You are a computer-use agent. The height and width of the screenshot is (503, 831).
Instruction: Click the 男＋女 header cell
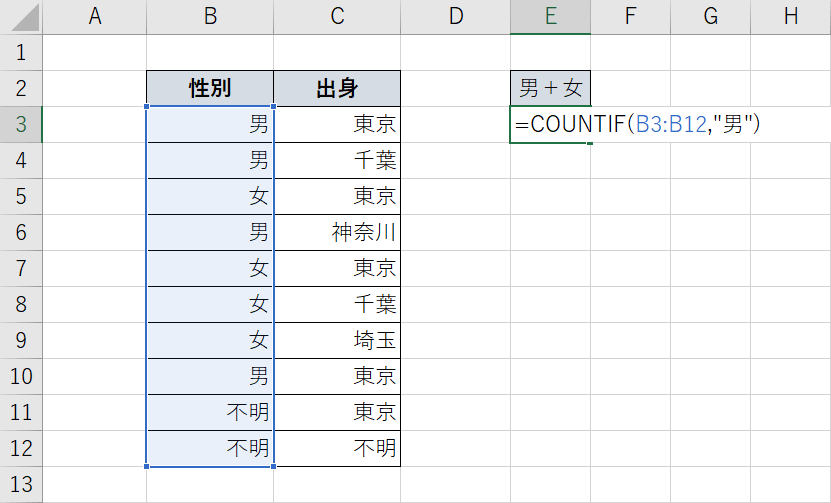tap(551, 89)
